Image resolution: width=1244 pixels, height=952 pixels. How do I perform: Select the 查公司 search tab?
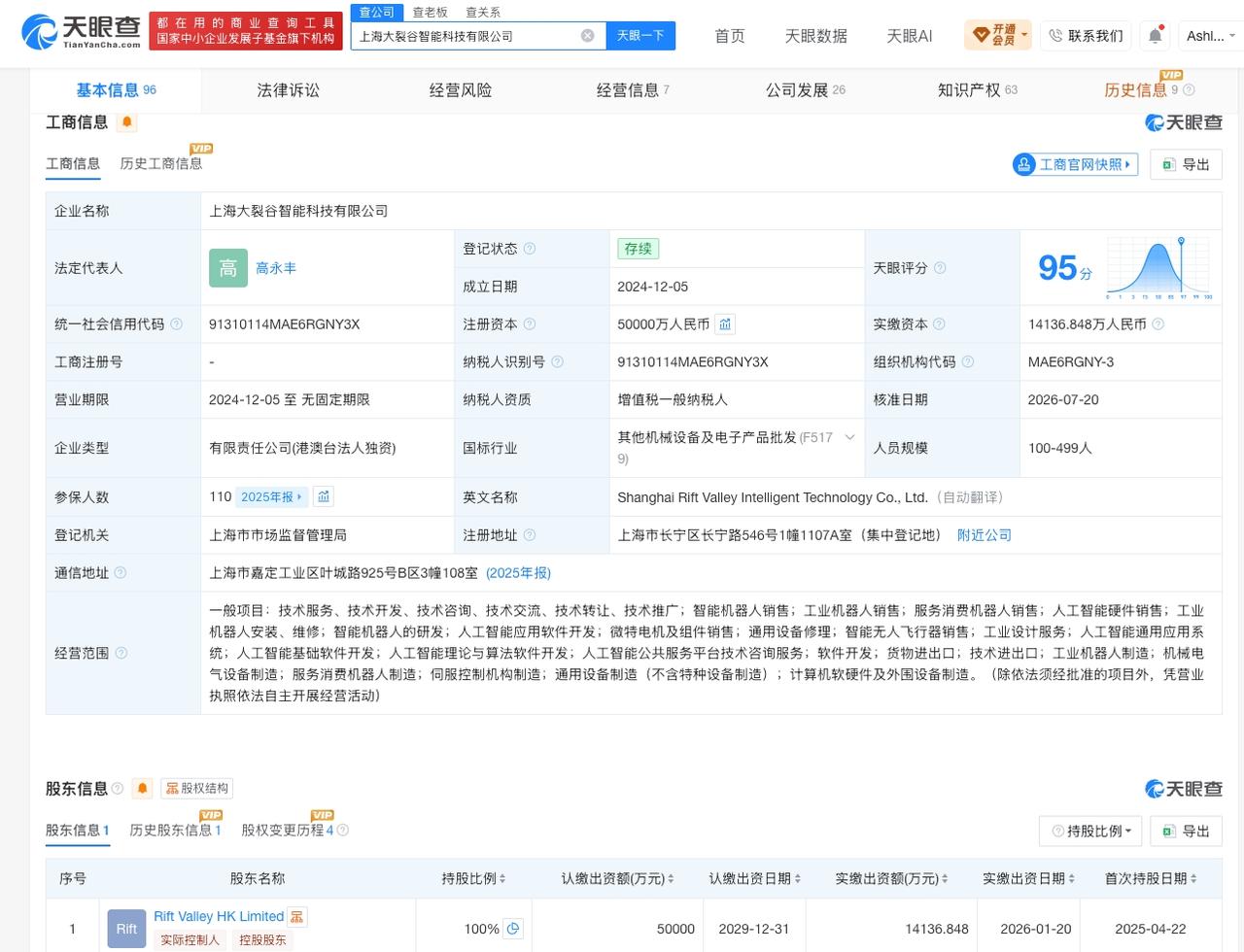(x=376, y=12)
